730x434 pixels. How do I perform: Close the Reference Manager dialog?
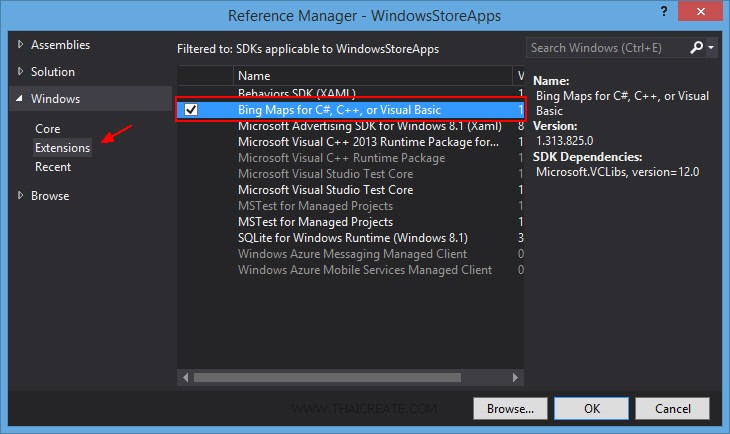[700, 11]
